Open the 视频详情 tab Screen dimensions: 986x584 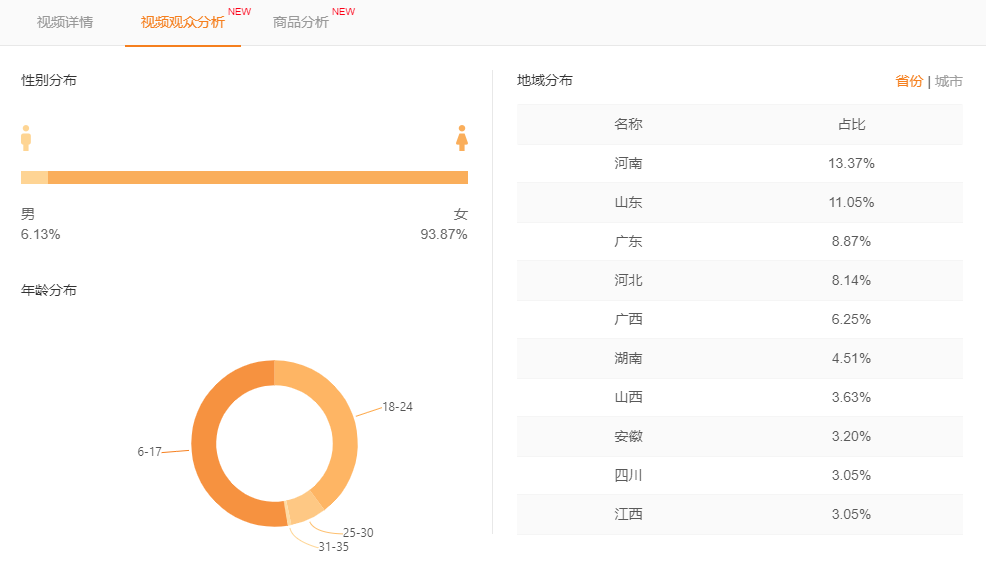coord(65,22)
